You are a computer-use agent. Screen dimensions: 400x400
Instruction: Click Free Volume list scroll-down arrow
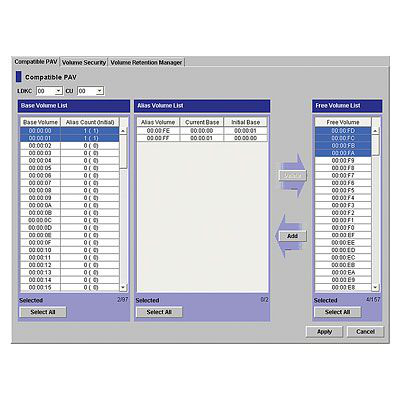(376, 287)
